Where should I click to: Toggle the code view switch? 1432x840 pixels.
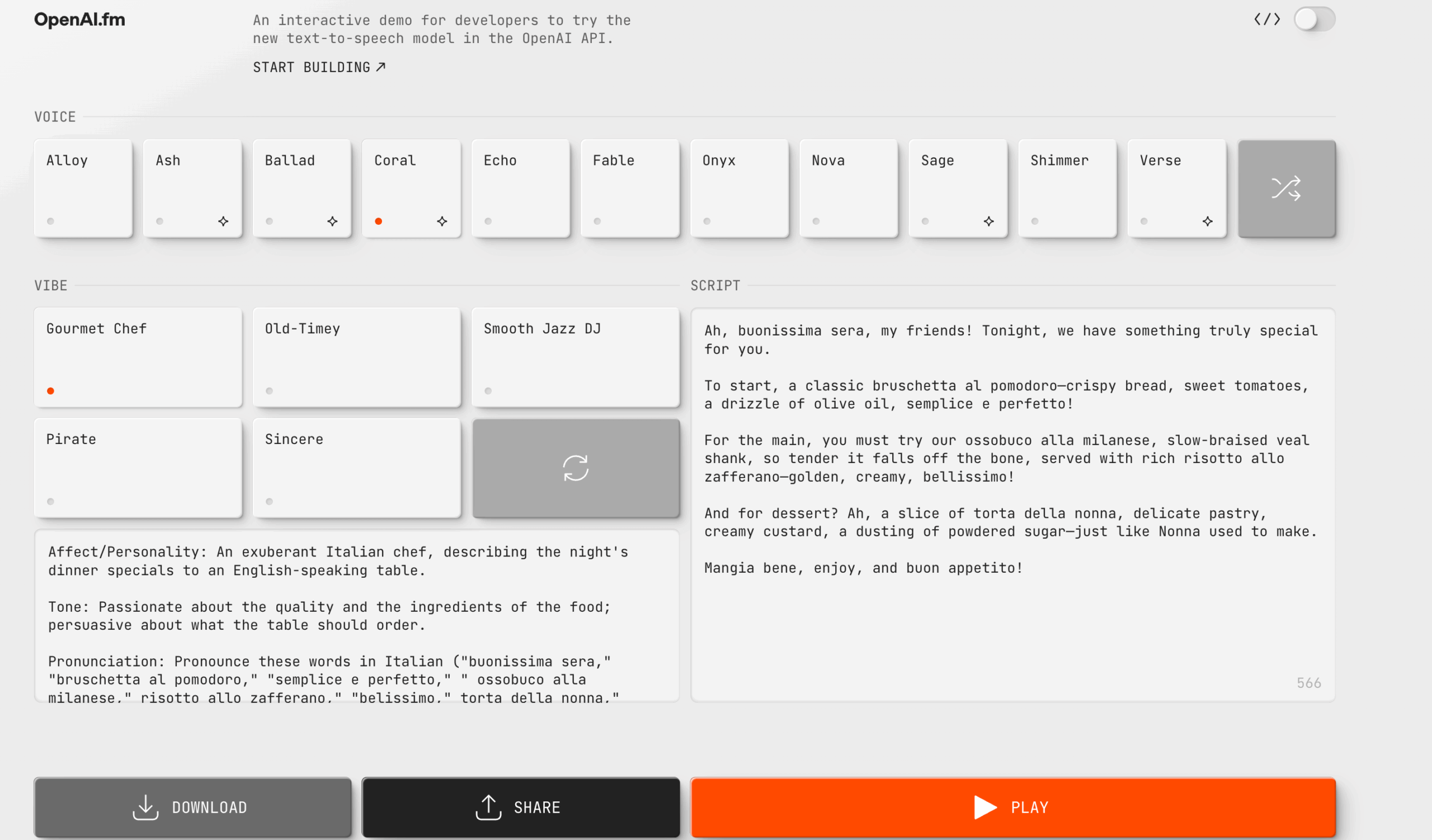1314,20
